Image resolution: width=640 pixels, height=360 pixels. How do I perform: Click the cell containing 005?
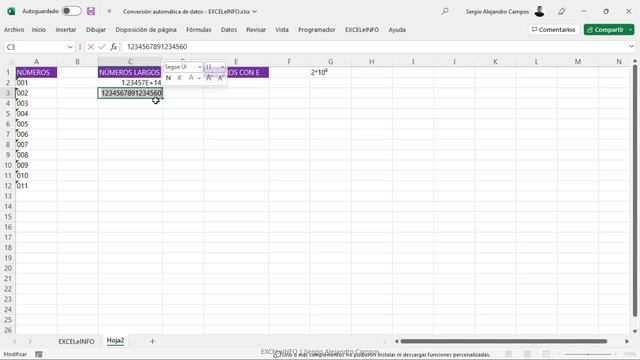(x=36, y=124)
